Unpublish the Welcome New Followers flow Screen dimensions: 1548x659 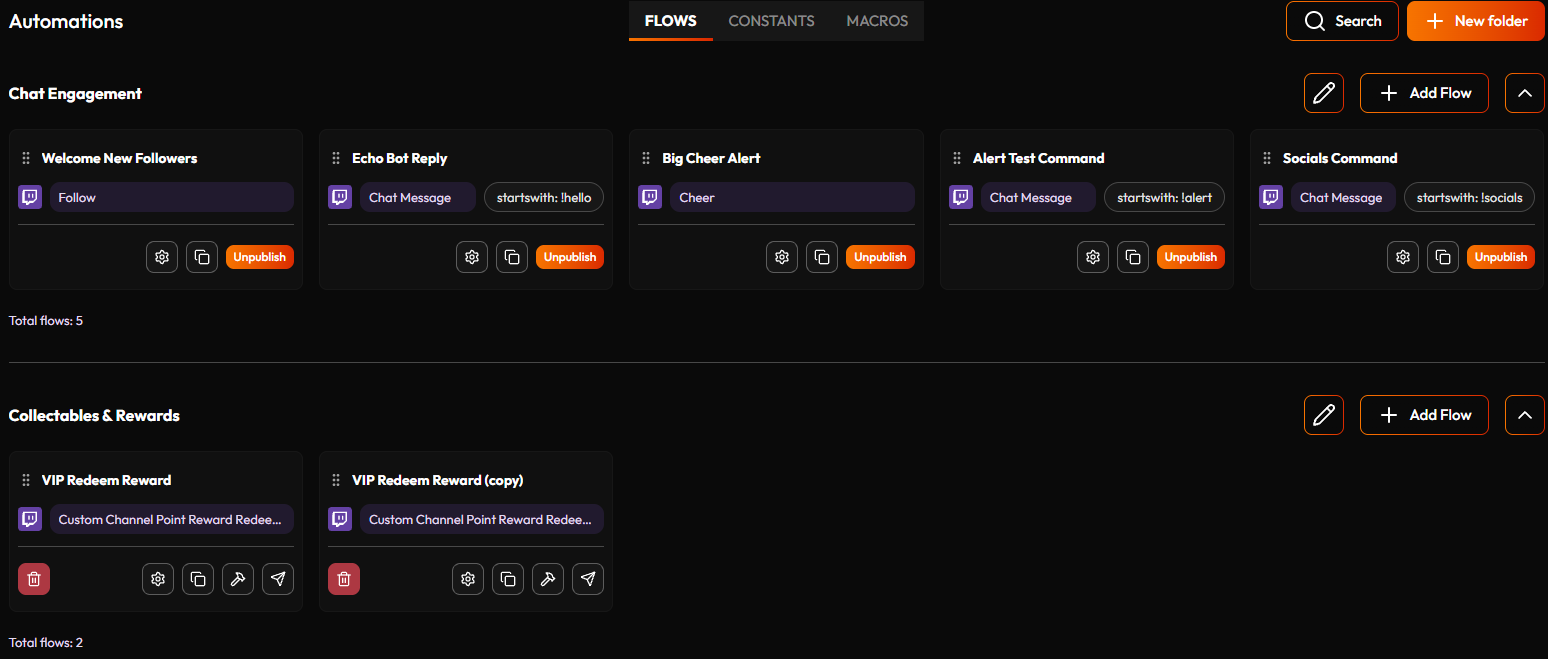(x=260, y=257)
